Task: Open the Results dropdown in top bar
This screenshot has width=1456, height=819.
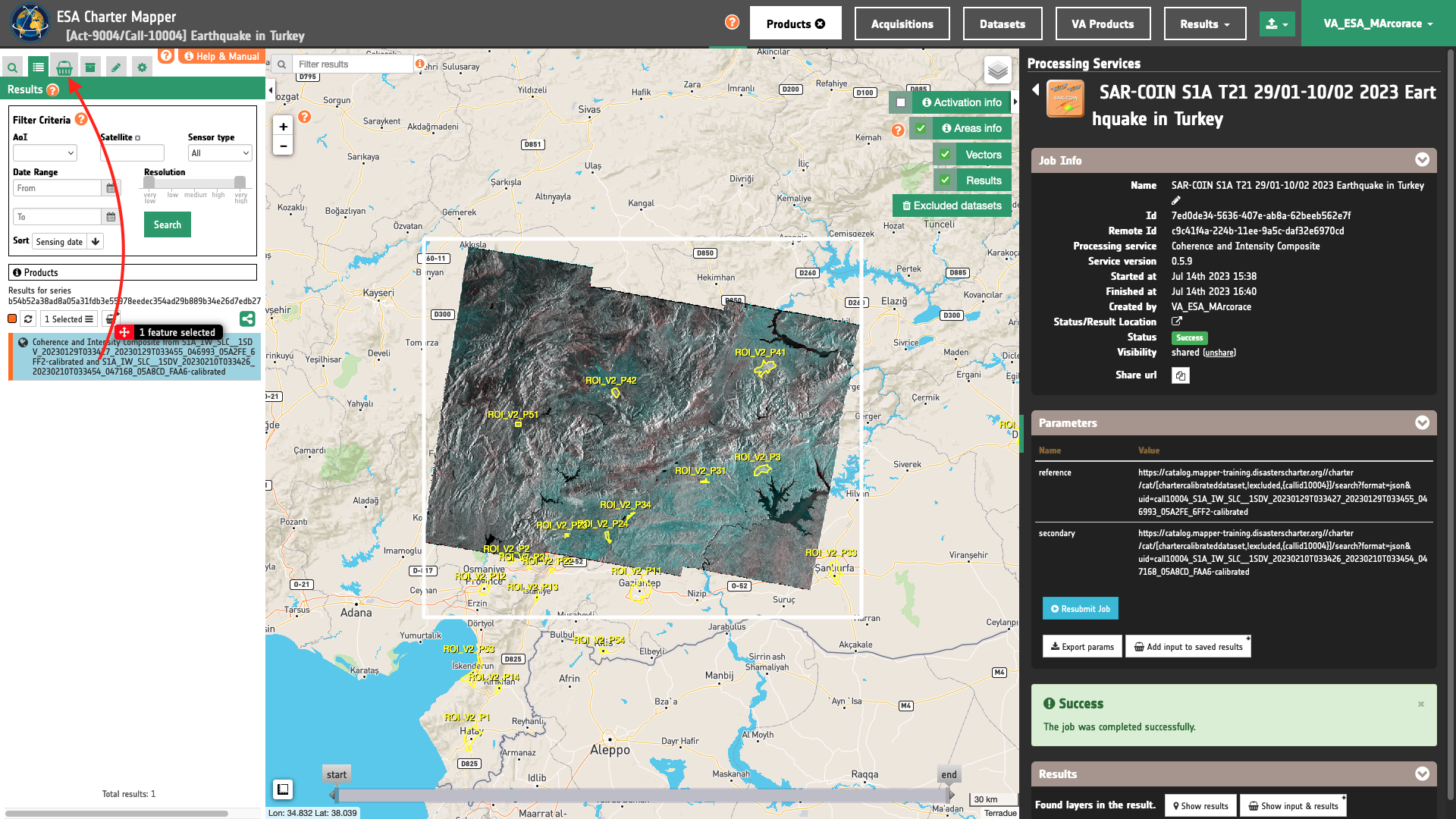Action: 1205,24
